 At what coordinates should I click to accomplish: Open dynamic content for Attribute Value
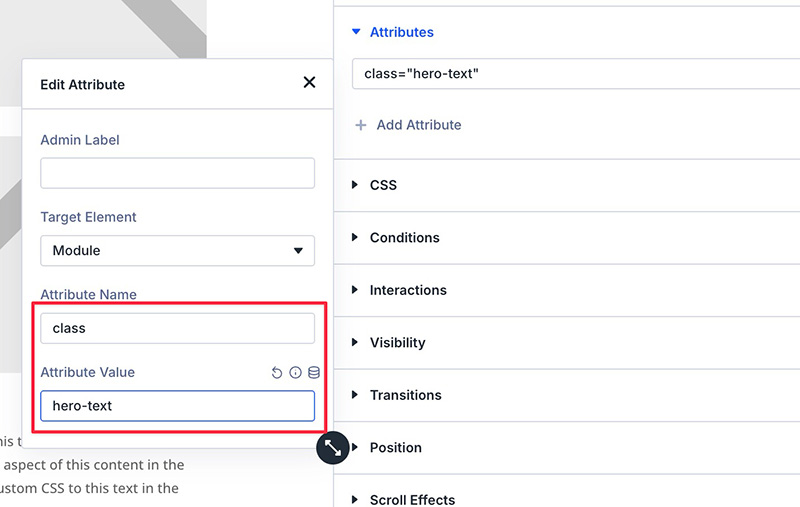coord(313,373)
